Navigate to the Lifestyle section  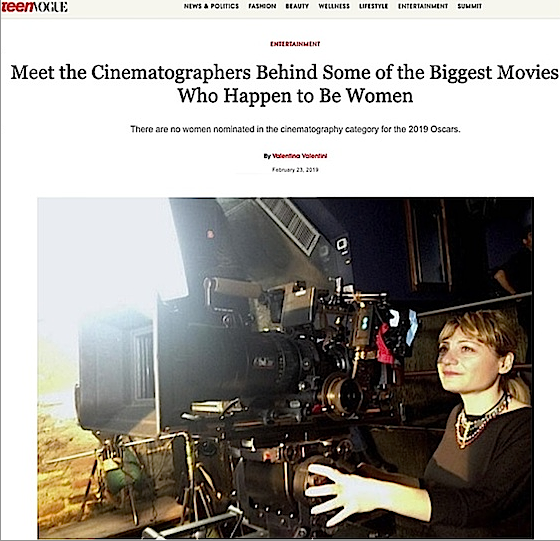374,6
